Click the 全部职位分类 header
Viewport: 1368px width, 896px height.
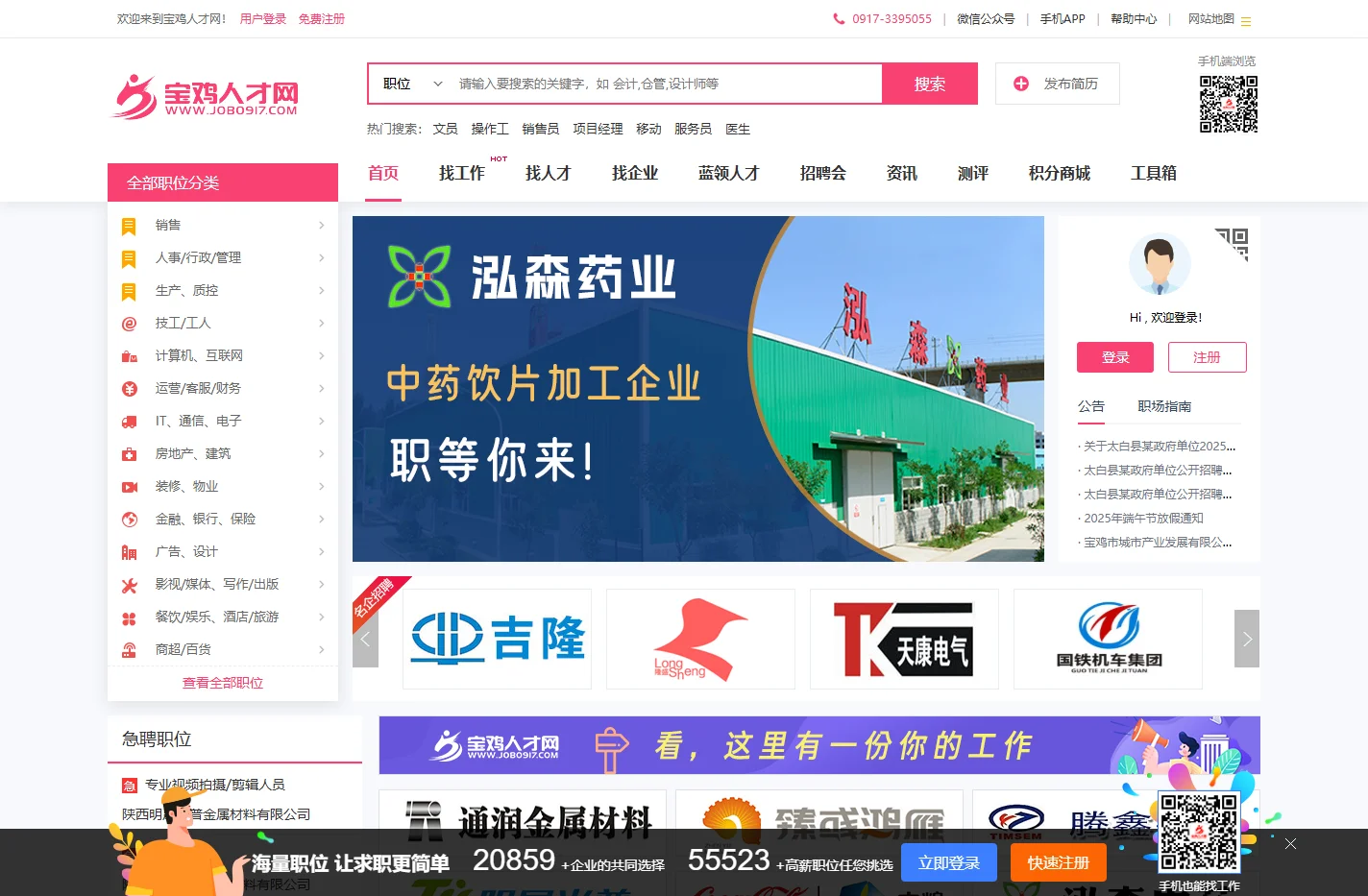point(223,182)
